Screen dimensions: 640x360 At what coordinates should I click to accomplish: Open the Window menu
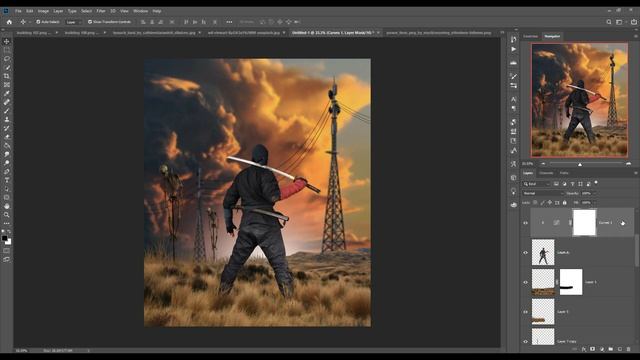pos(140,11)
